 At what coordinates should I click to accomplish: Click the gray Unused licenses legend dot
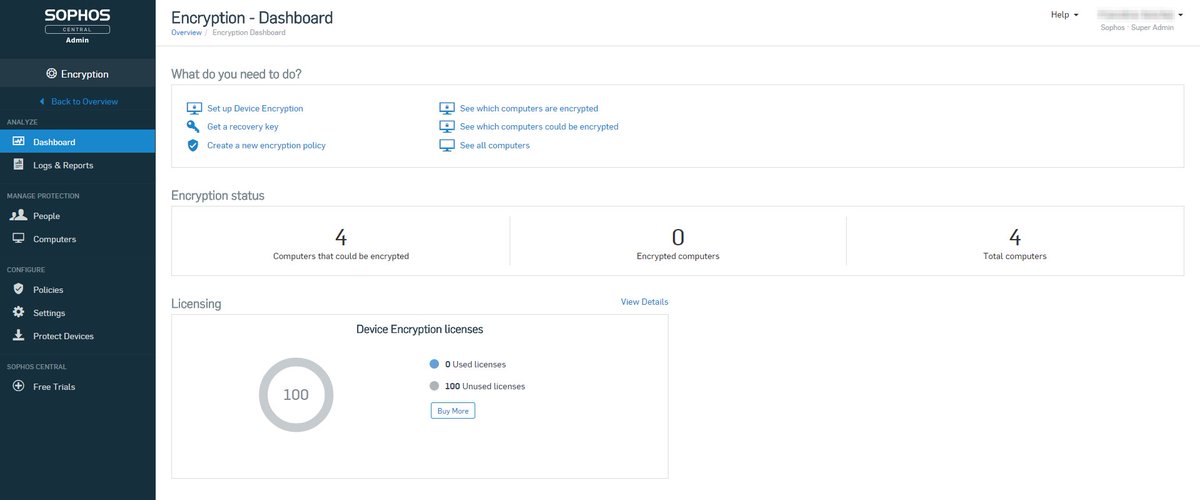point(434,386)
